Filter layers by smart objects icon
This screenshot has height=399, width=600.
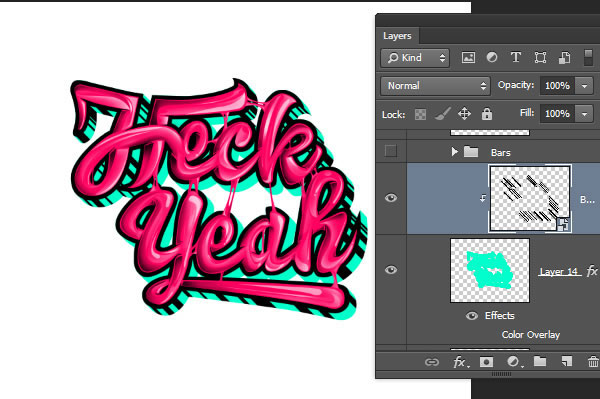click(x=564, y=58)
